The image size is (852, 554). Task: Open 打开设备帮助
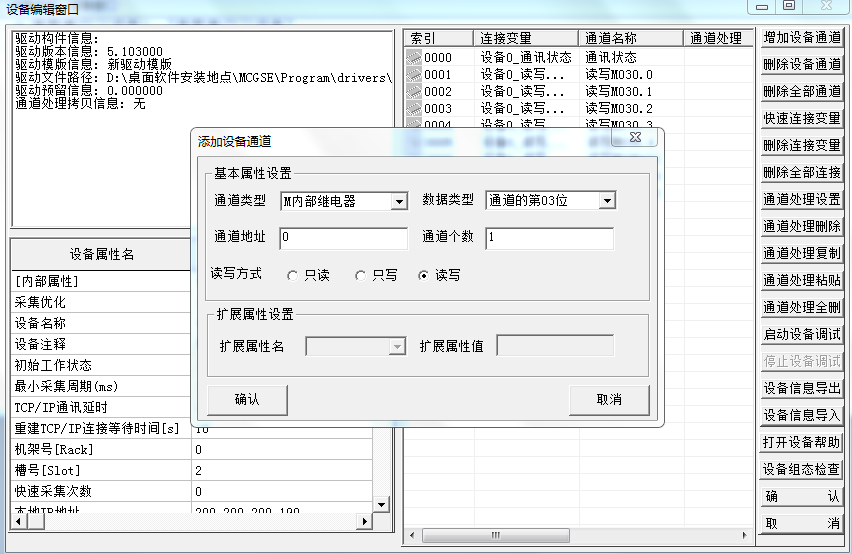(801, 442)
